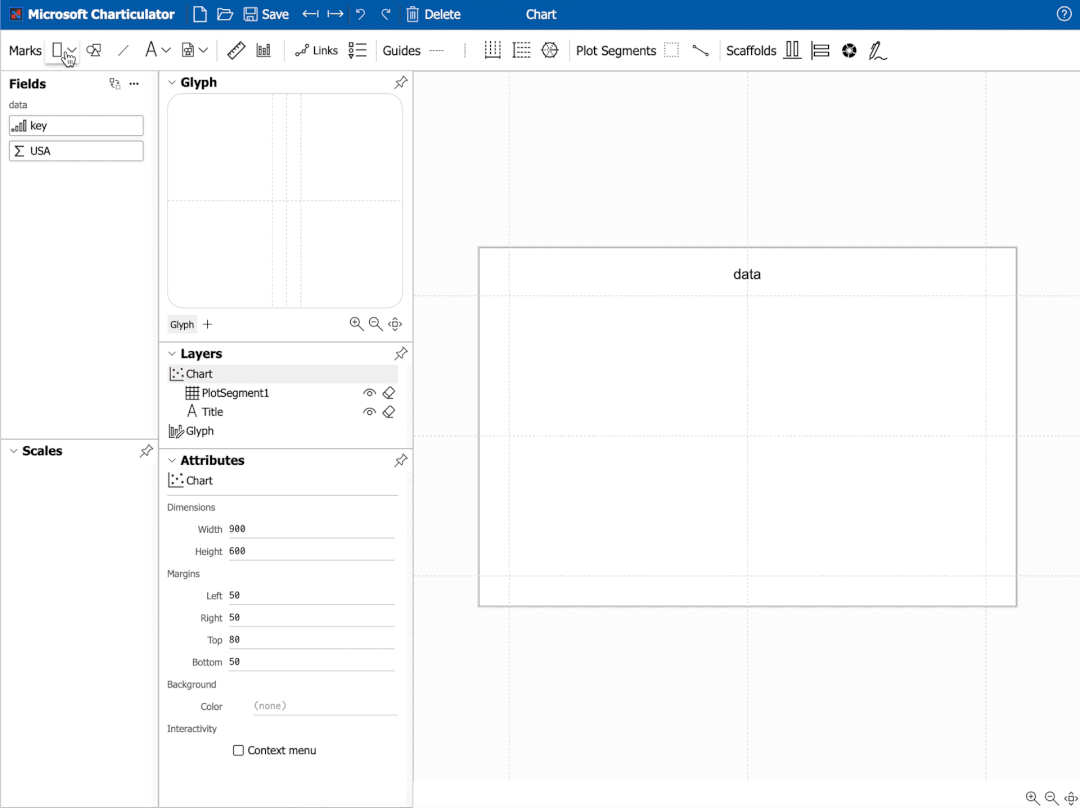Screen dimensions: 1080x808
Task: Pin the Attributes panel
Action: tap(401, 461)
